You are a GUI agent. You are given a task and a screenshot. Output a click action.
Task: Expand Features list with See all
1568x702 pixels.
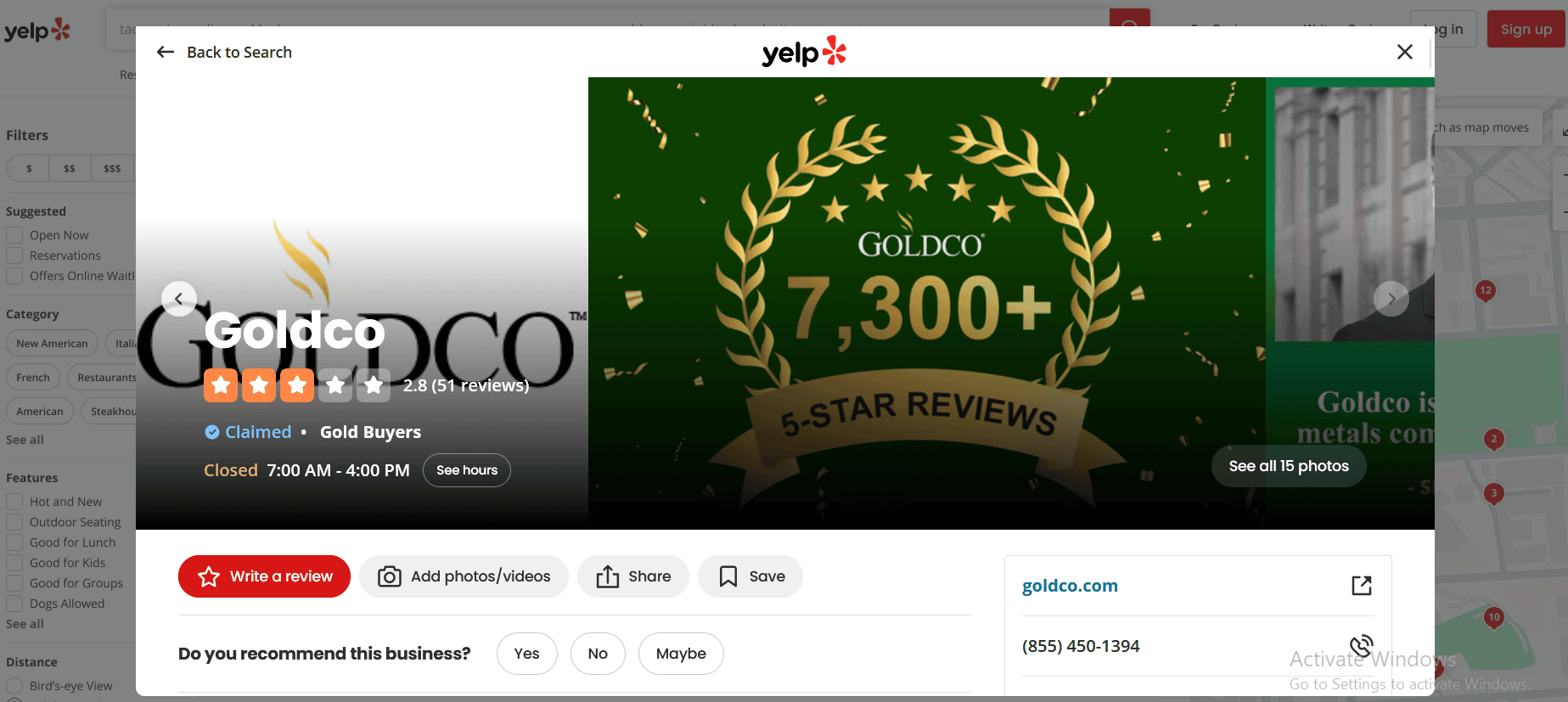[x=25, y=624]
